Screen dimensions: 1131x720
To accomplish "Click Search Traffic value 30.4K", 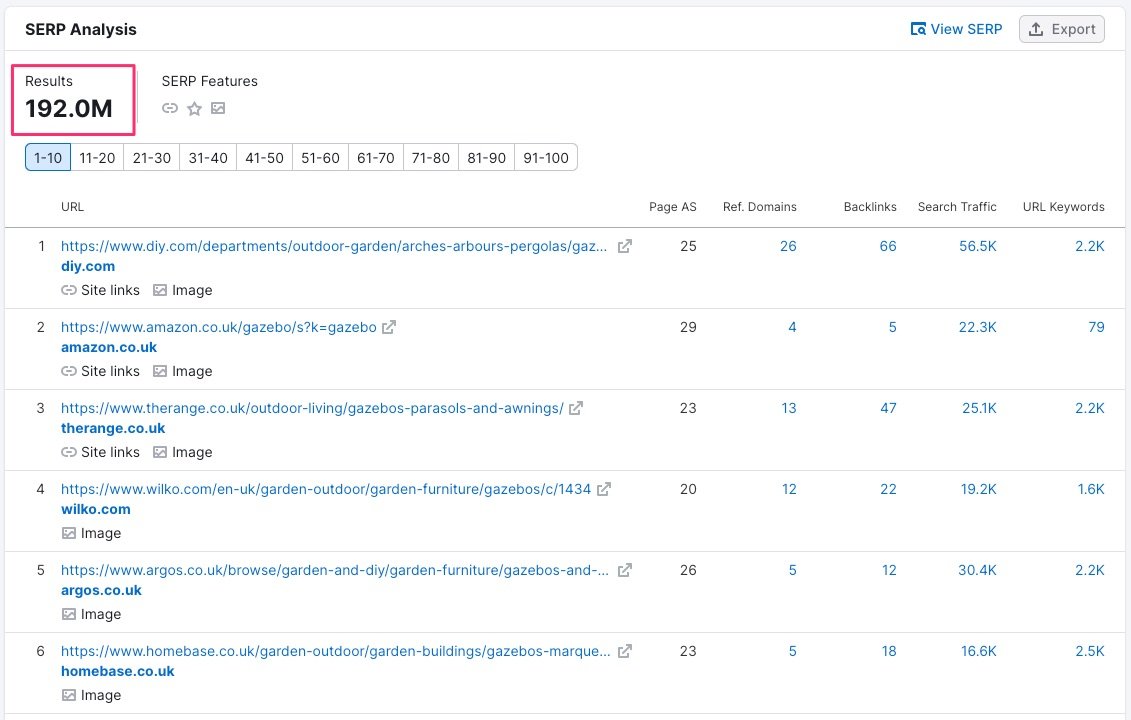I will [x=977, y=570].
